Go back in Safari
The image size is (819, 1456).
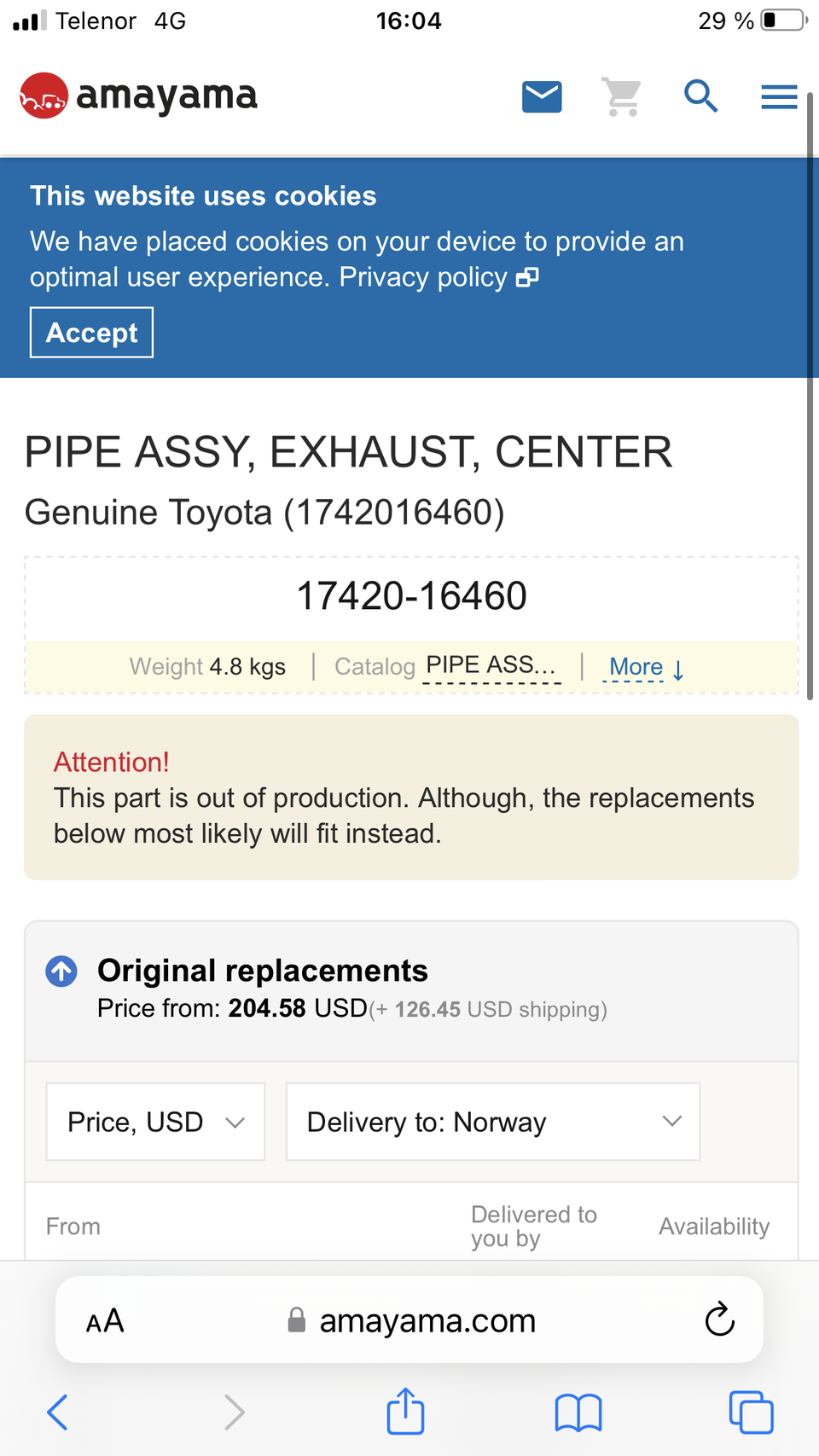tap(57, 1412)
